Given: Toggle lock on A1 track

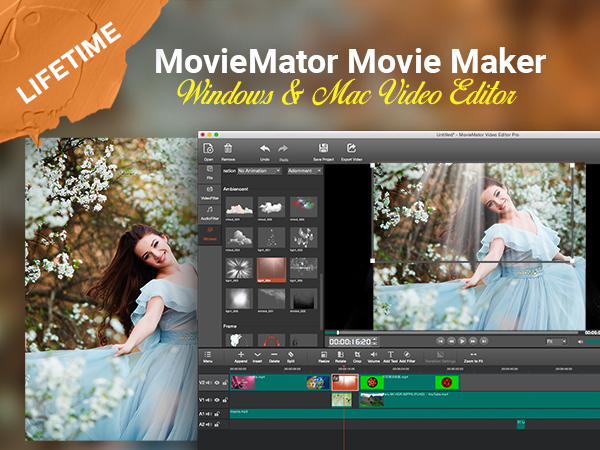Looking at the screenshot, I should tap(217, 414).
